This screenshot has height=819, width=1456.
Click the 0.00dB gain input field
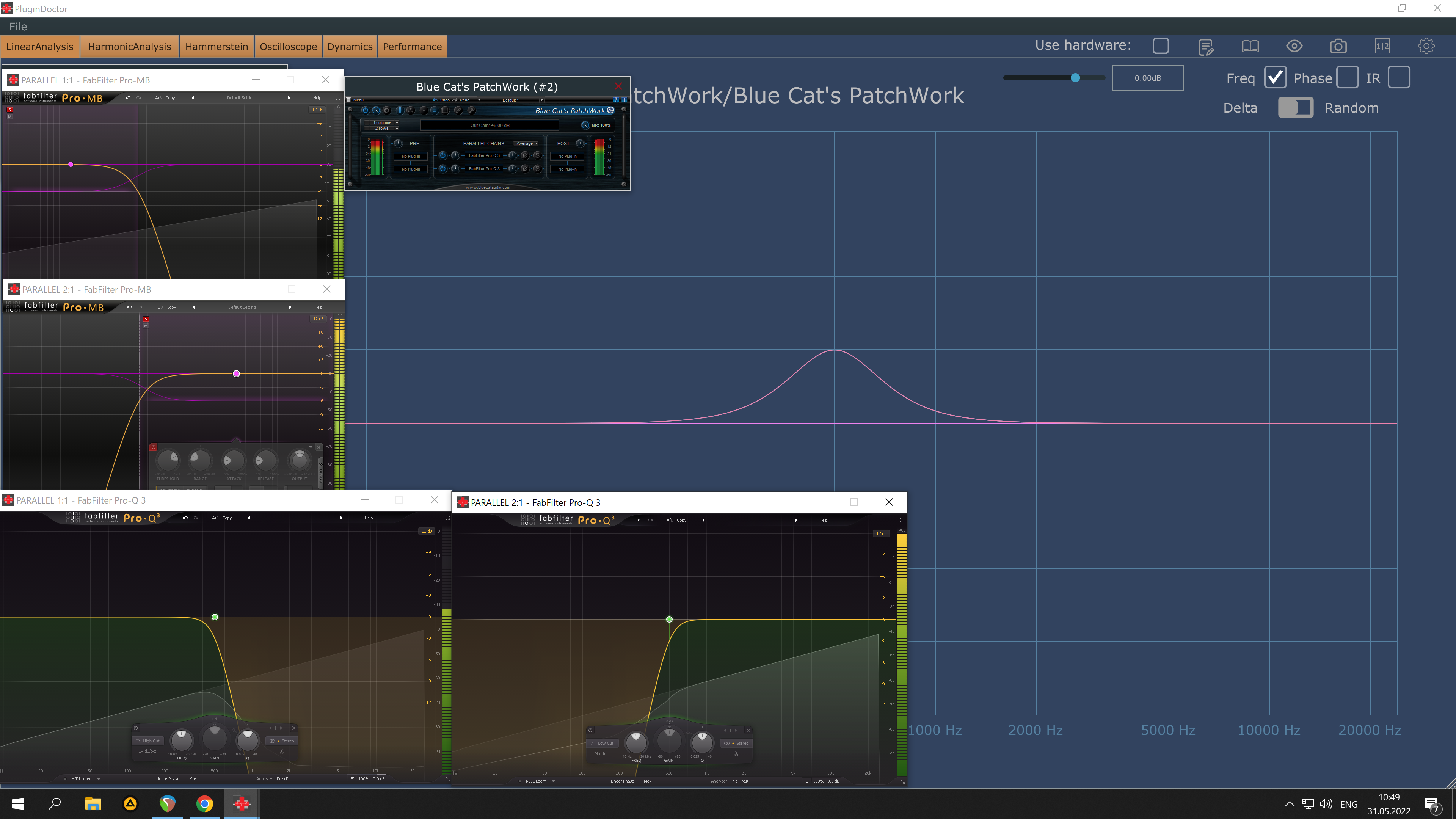click(1148, 78)
